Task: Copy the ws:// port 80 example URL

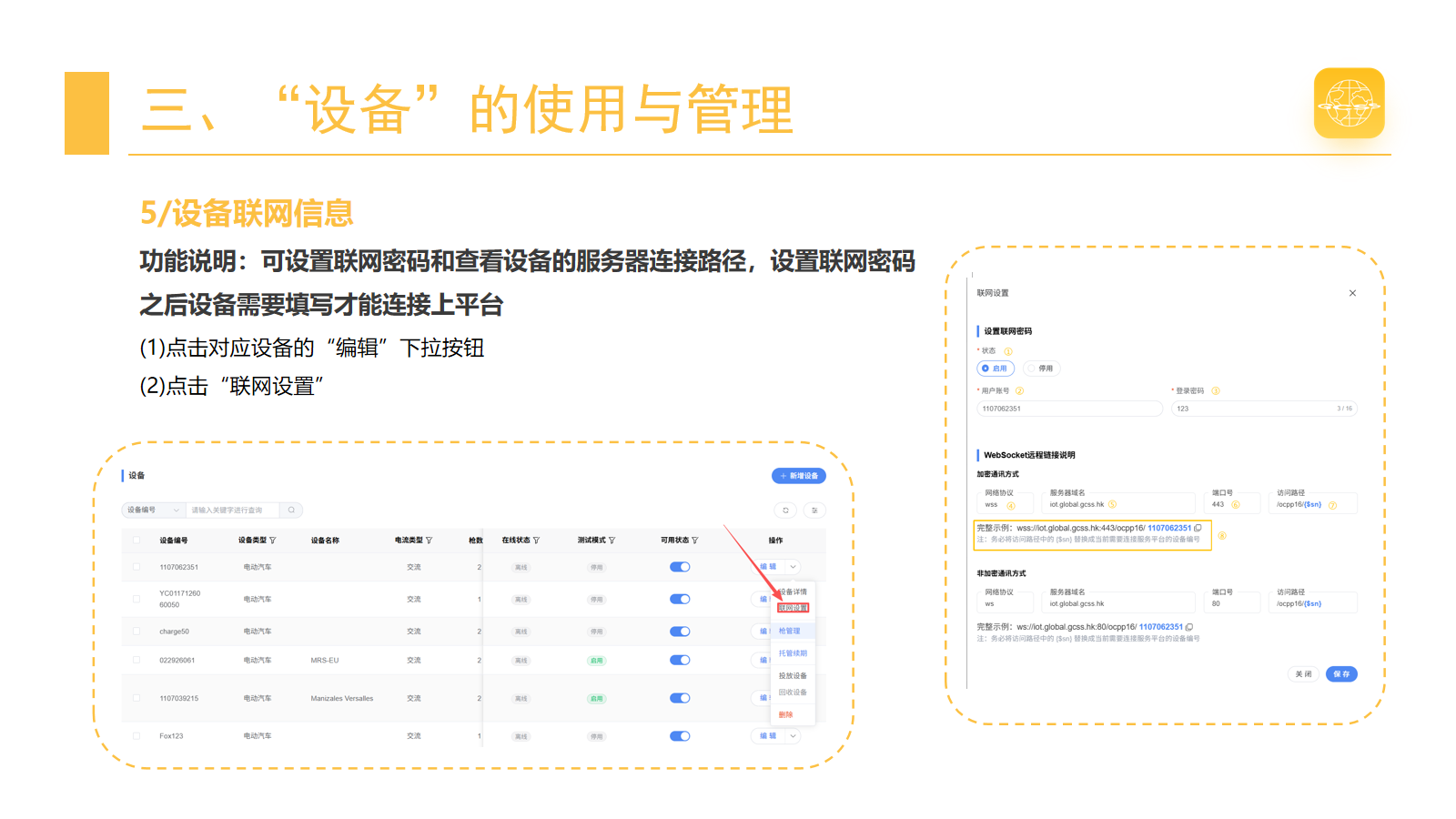Action: [1189, 627]
